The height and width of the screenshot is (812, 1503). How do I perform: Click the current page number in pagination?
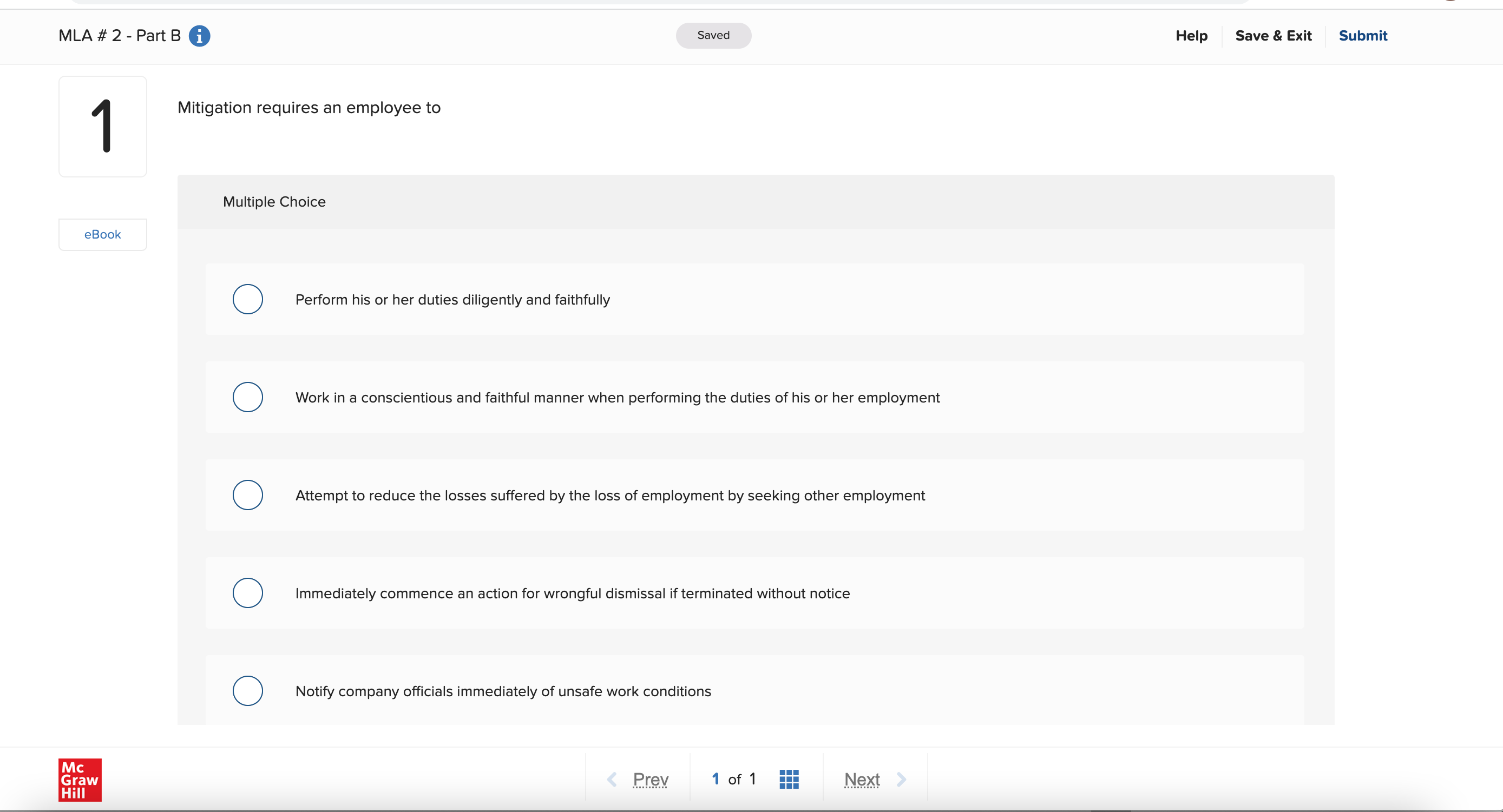716,779
